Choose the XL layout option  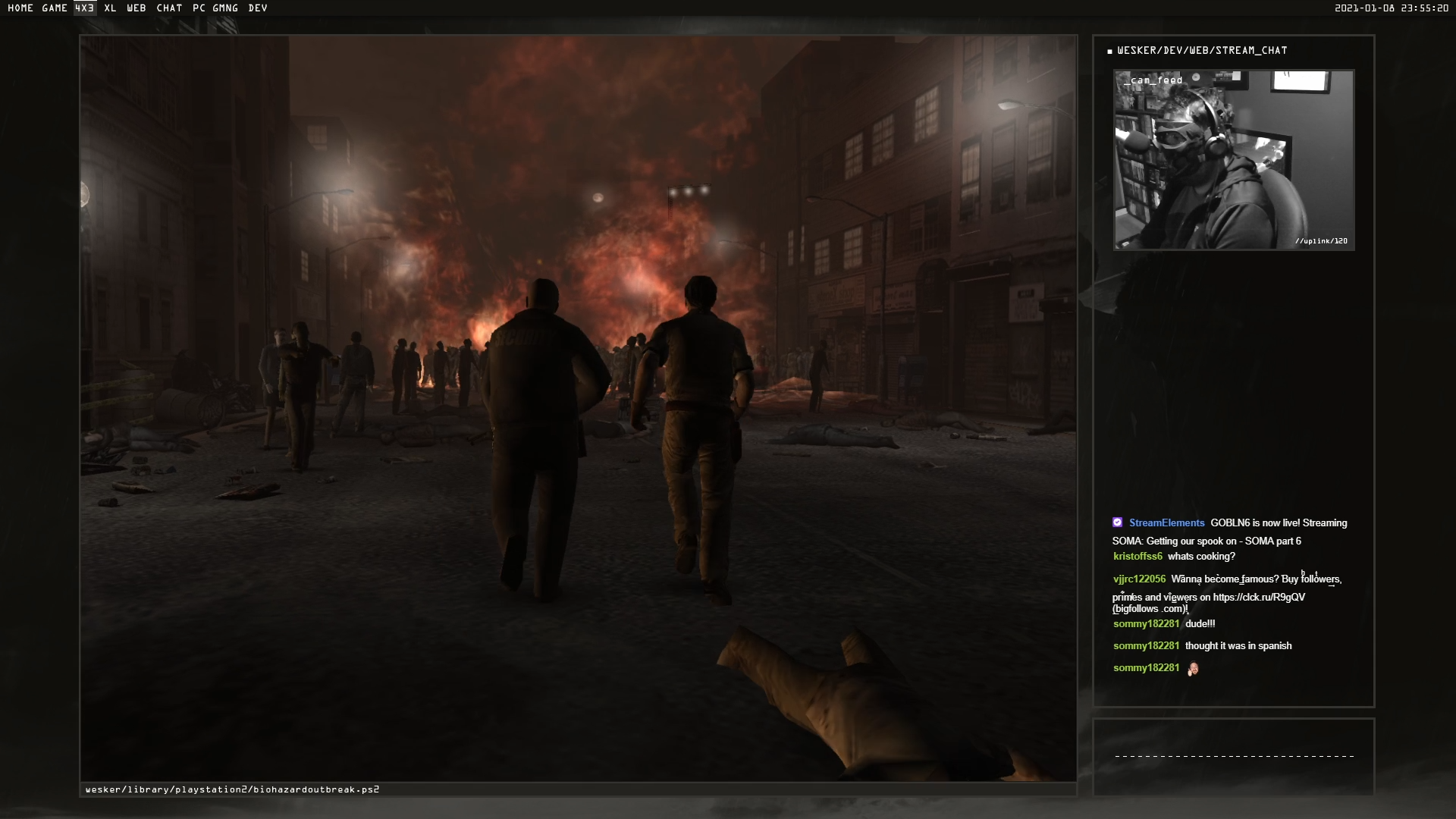111,8
